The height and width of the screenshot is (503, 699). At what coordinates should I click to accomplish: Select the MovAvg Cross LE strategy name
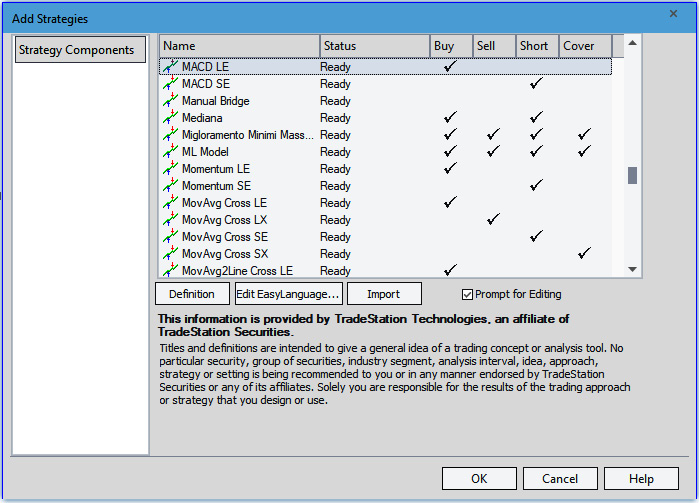coord(224,202)
